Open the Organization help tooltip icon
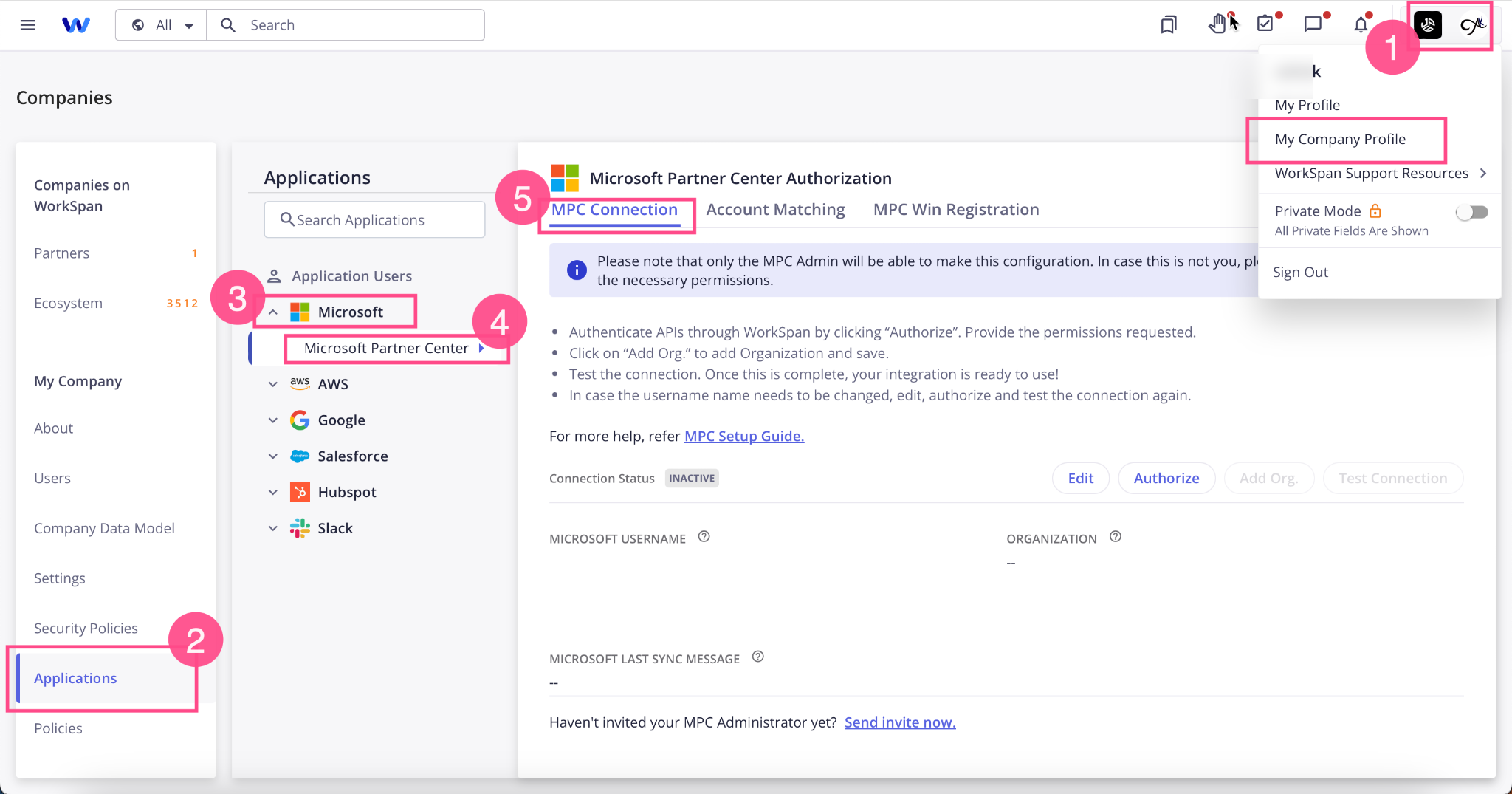This screenshot has width=1512, height=794. pos(1116,537)
